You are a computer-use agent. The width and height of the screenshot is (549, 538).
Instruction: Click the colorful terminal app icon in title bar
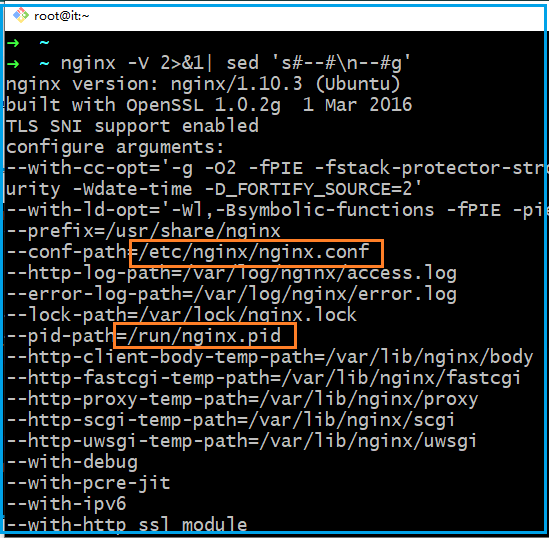pyautogui.click(x=21, y=15)
